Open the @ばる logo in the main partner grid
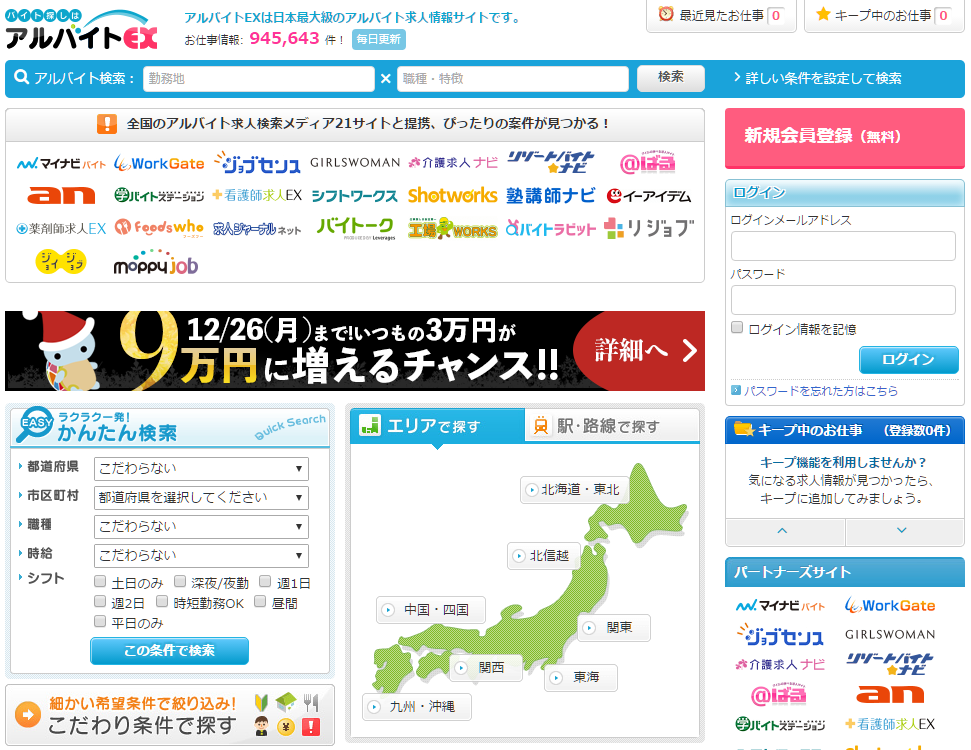The image size is (971, 750). (x=648, y=162)
